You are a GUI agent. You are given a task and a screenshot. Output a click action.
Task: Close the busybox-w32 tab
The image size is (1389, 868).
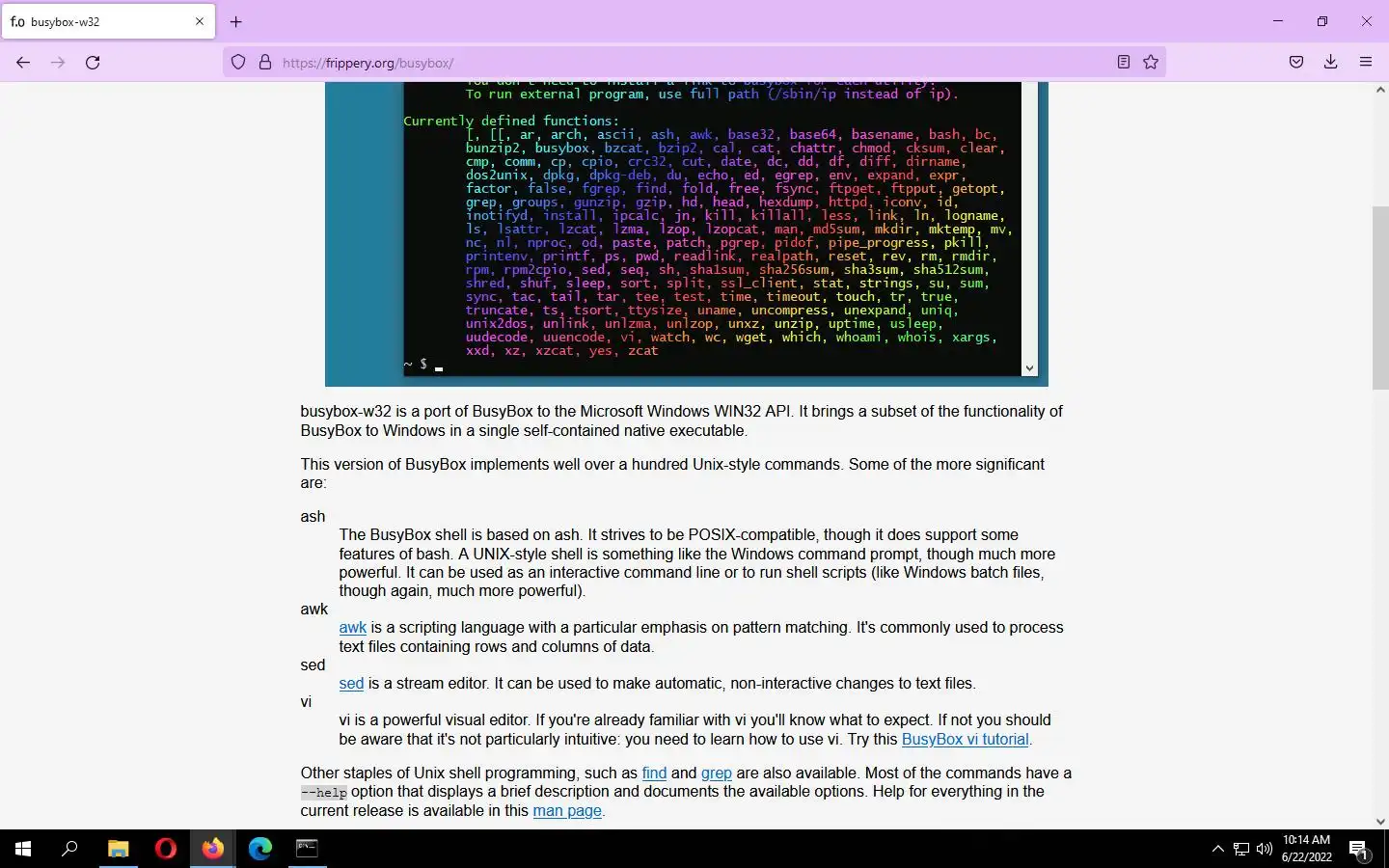pyautogui.click(x=200, y=21)
